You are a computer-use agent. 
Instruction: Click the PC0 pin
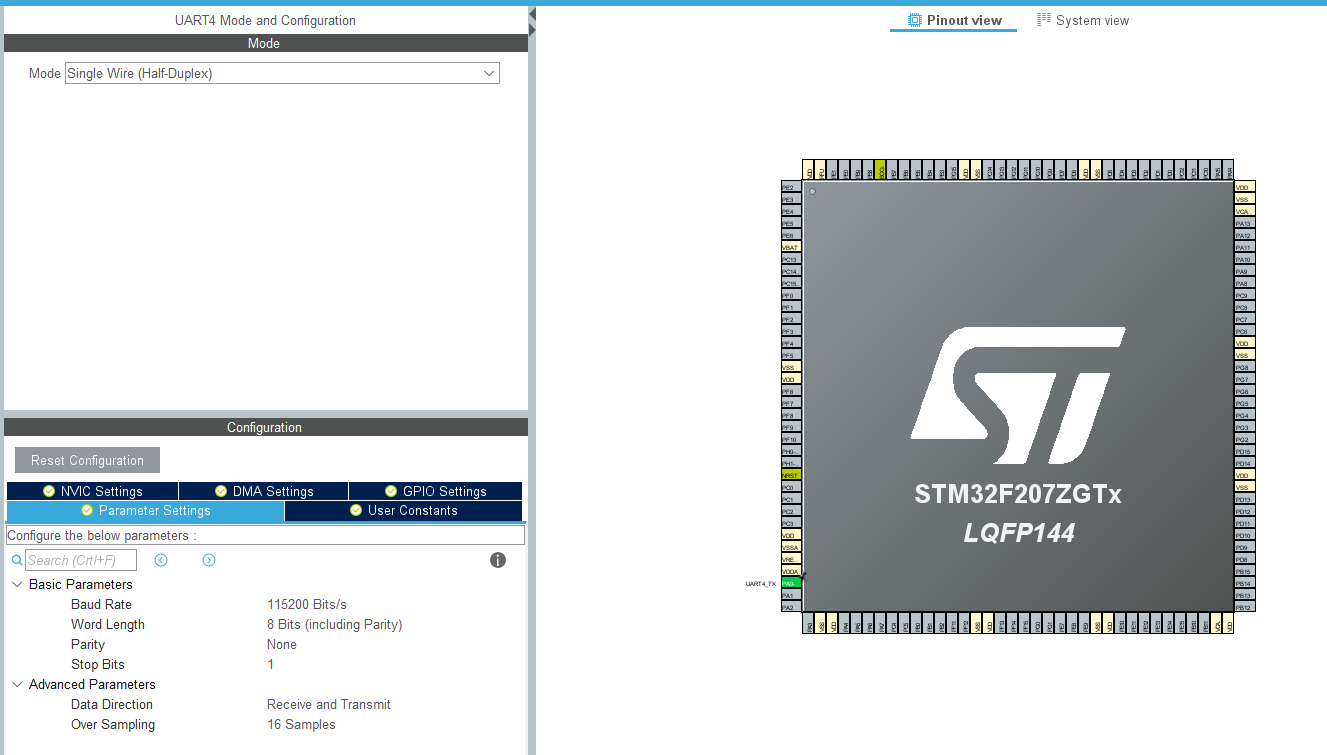click(x=791, y=487)
